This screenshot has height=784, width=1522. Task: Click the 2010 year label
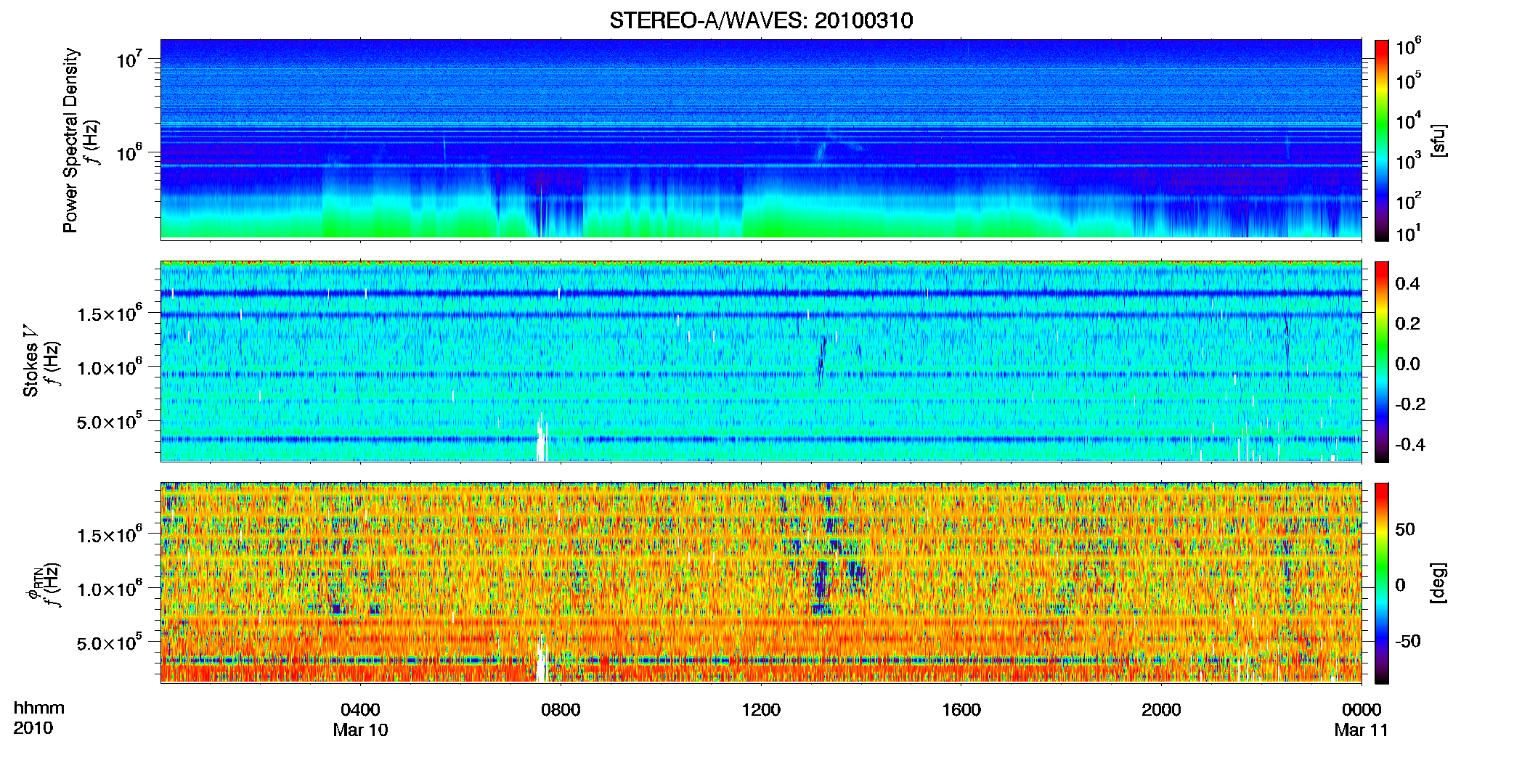point(33,728)
